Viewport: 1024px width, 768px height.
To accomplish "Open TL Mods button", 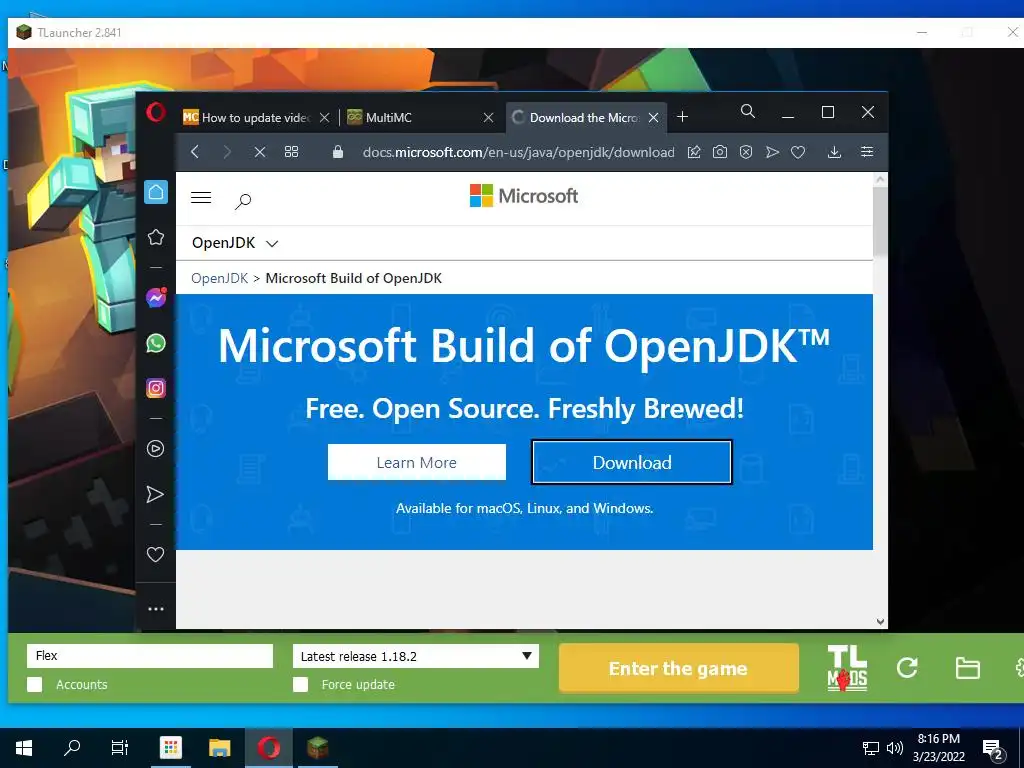I will click(847, 667).
